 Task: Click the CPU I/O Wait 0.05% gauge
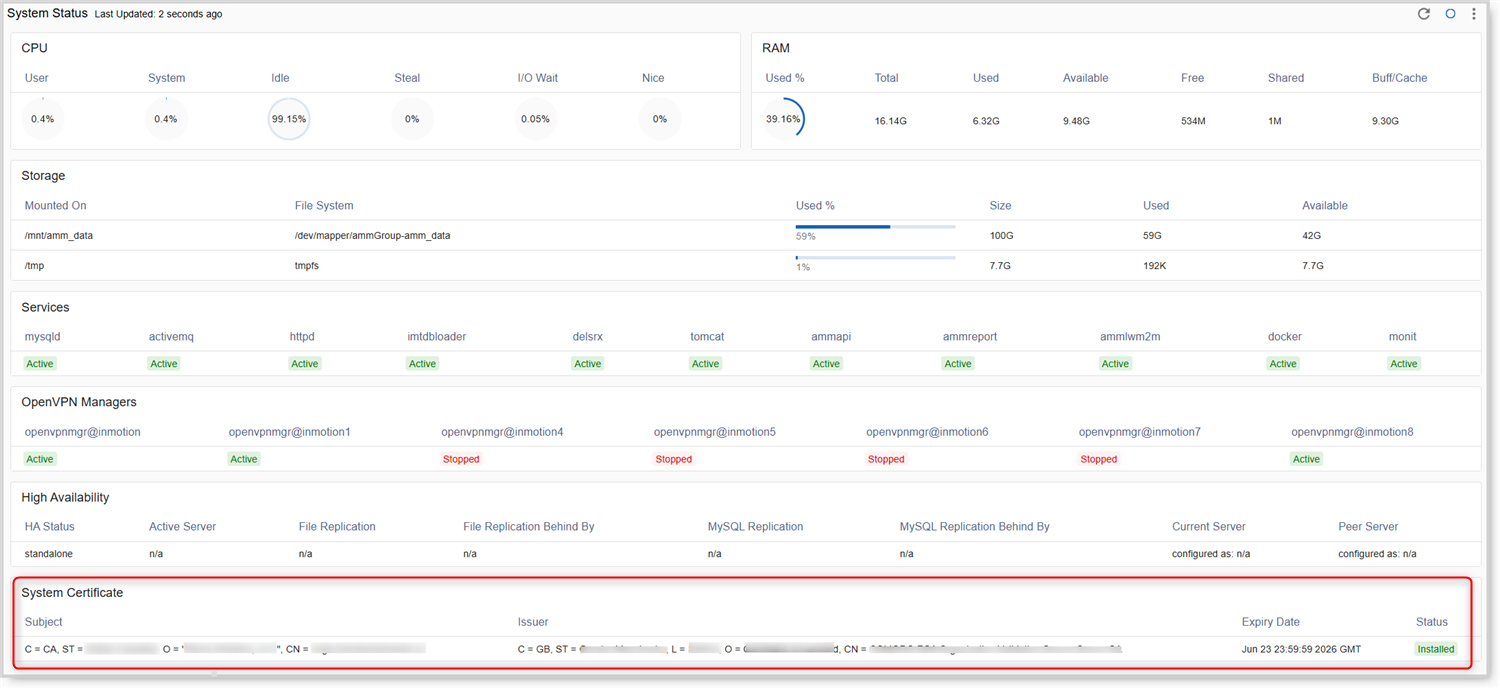click(x=535, y=119)
